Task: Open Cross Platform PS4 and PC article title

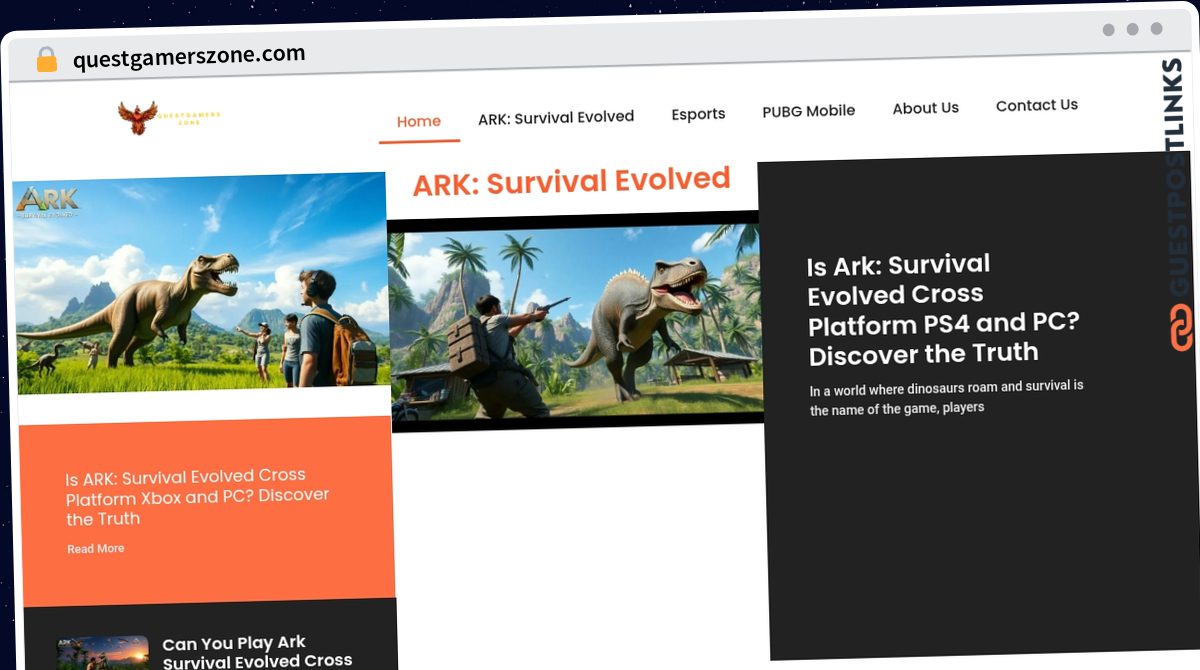Action: 943,309
